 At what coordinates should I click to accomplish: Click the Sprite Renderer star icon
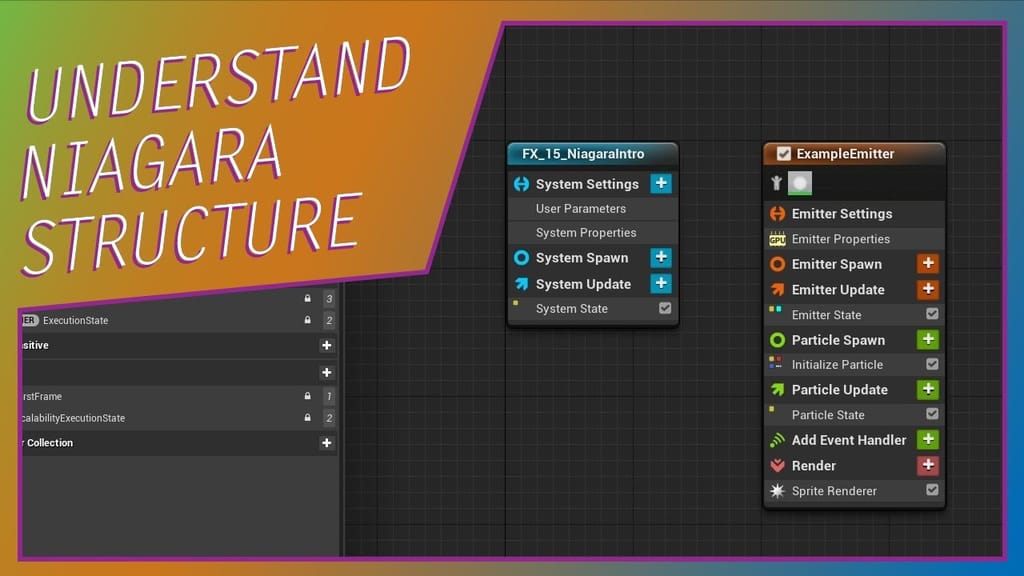777,490
